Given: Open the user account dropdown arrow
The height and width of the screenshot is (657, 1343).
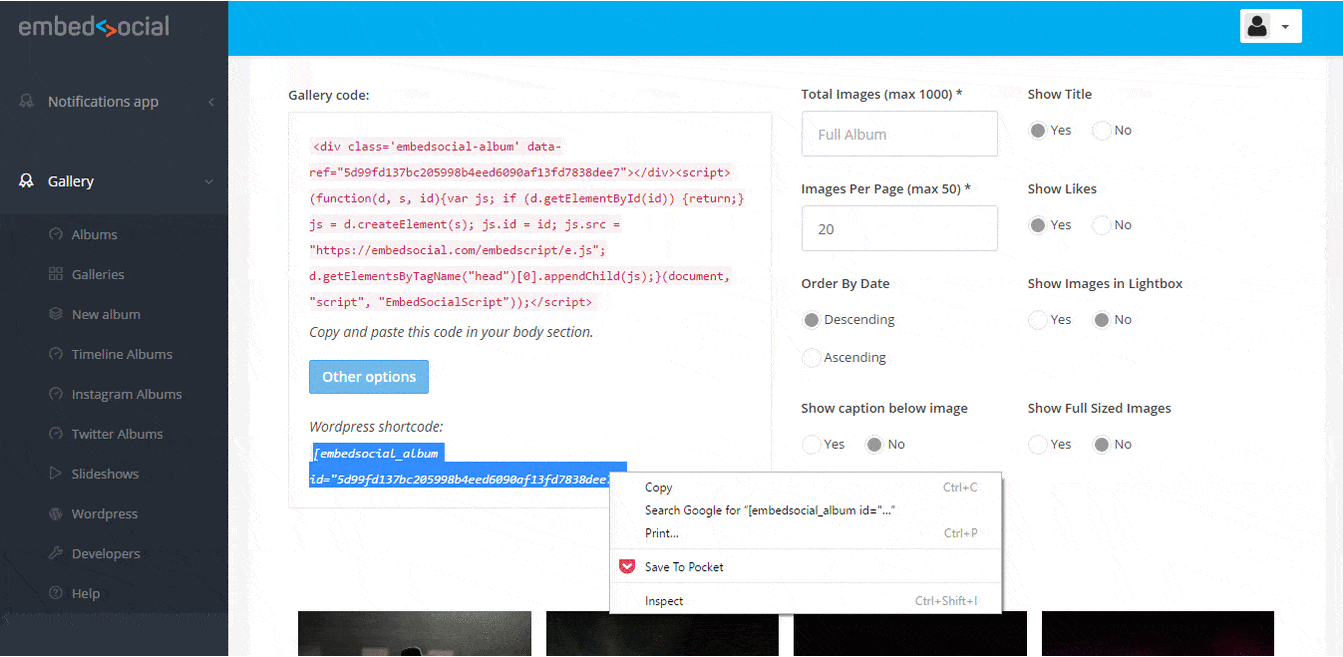Looking at the screenshot, I should [1285, 27].
